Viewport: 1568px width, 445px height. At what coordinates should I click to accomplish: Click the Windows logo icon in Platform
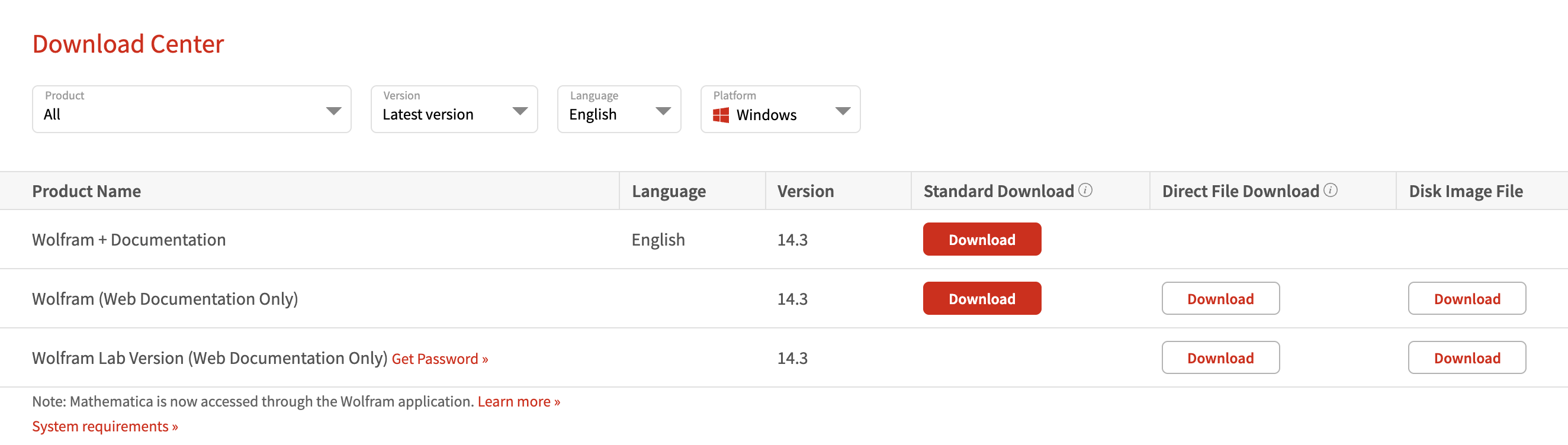pyautogui.click(x=721, y=115)
